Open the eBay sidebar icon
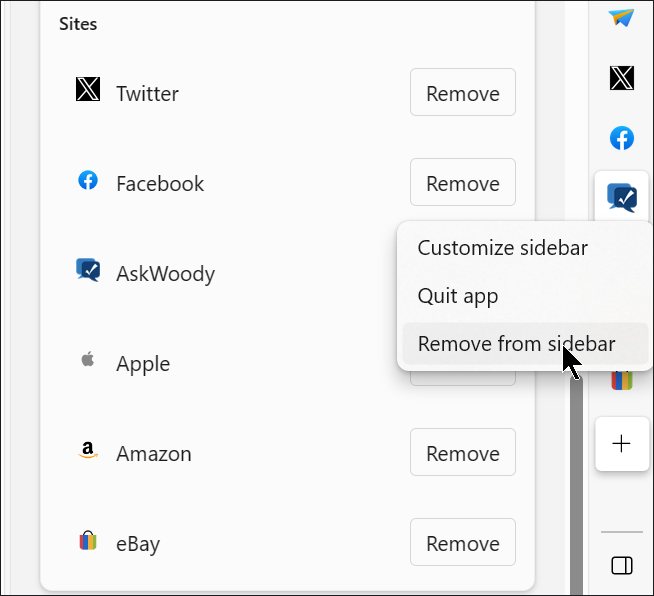The height and width of the screenshot is (596, 654). tap(622, 380)
